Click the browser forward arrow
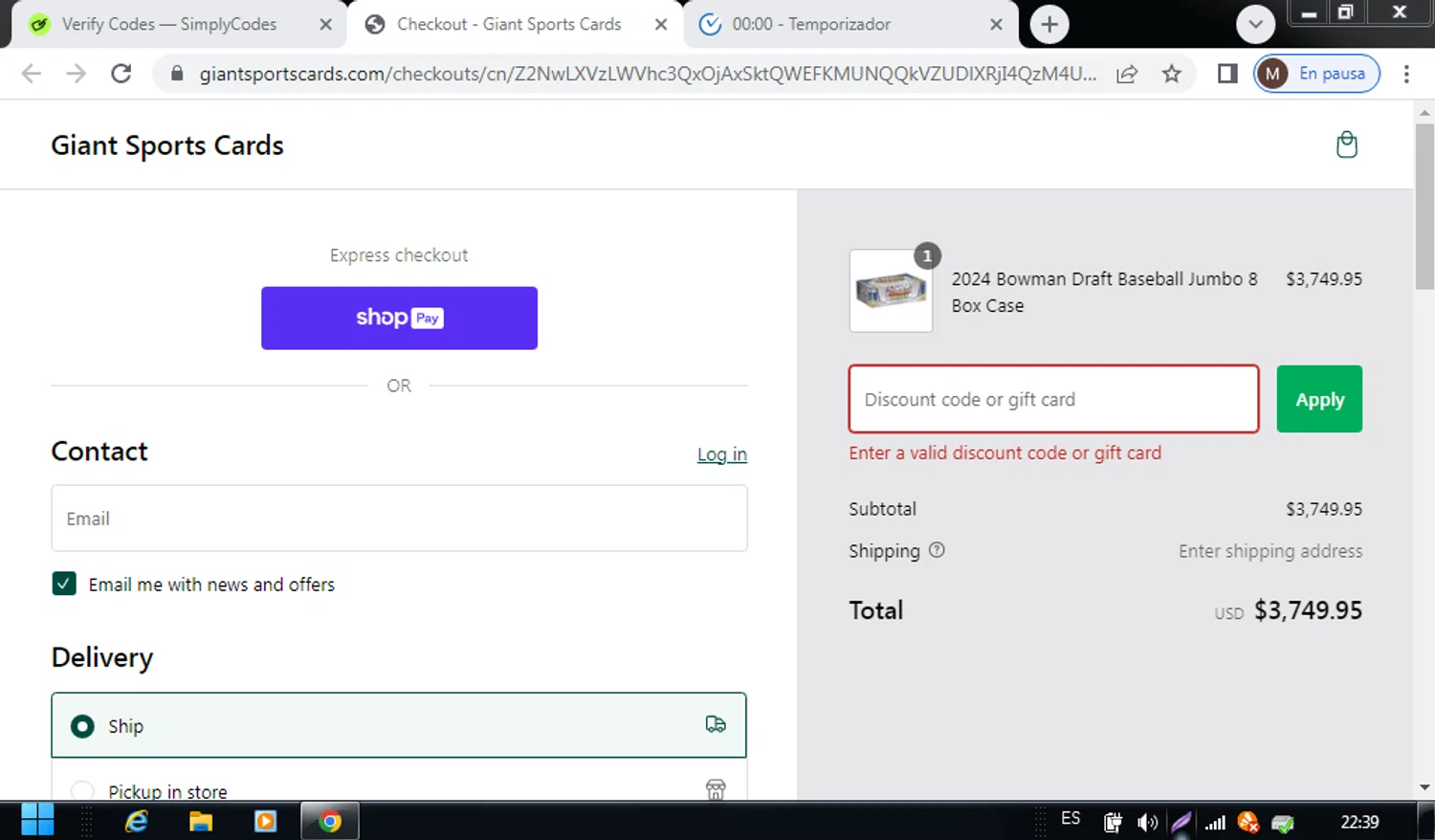The width and height of the screenshot is (1435, 840). pyautogui.click(x=77, y=74)
